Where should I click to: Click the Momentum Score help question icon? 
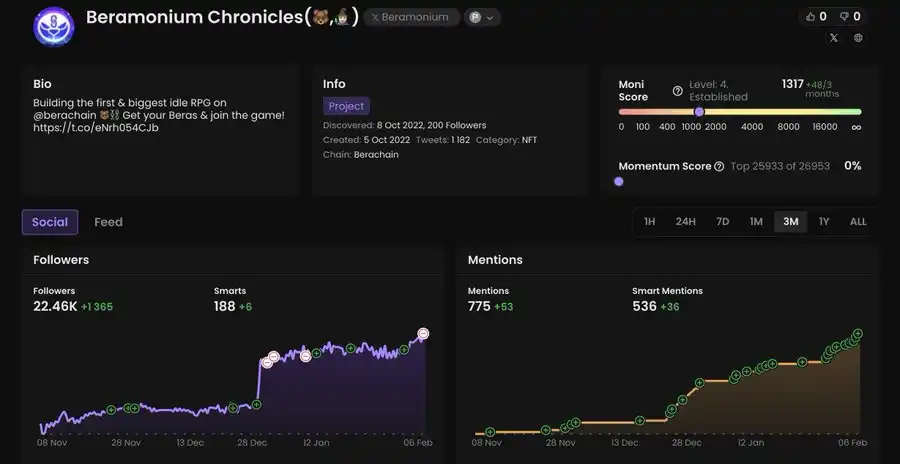tap(719, 166)
